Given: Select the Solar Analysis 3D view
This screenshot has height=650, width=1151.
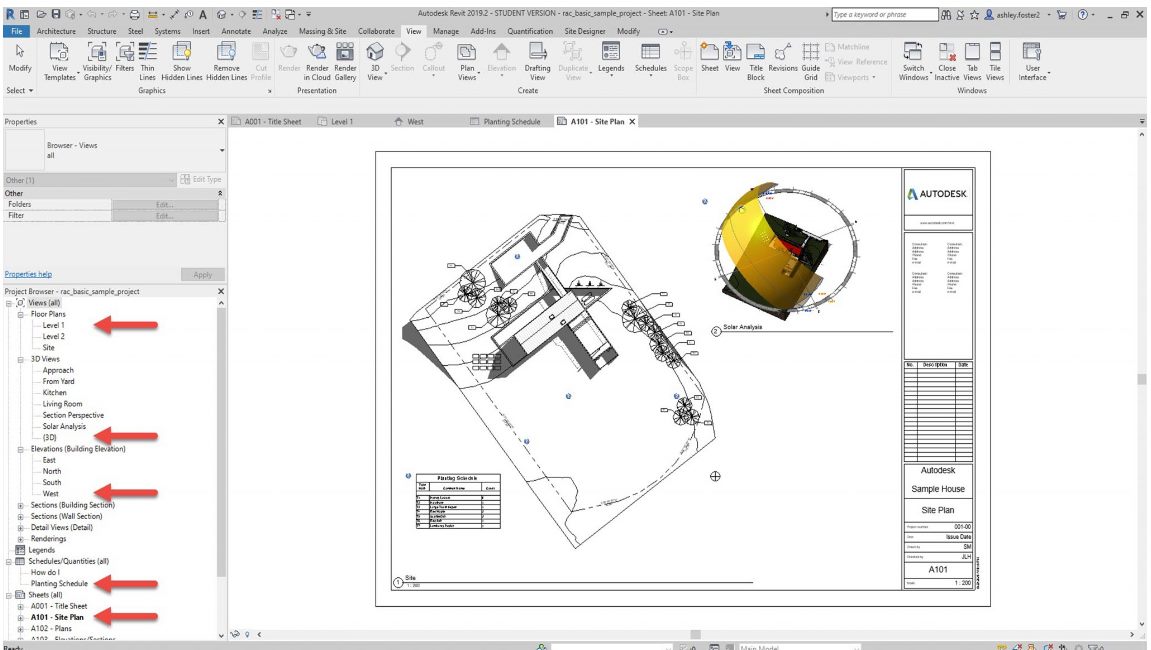Looking at the screenshot, I should tap(64, 426).
